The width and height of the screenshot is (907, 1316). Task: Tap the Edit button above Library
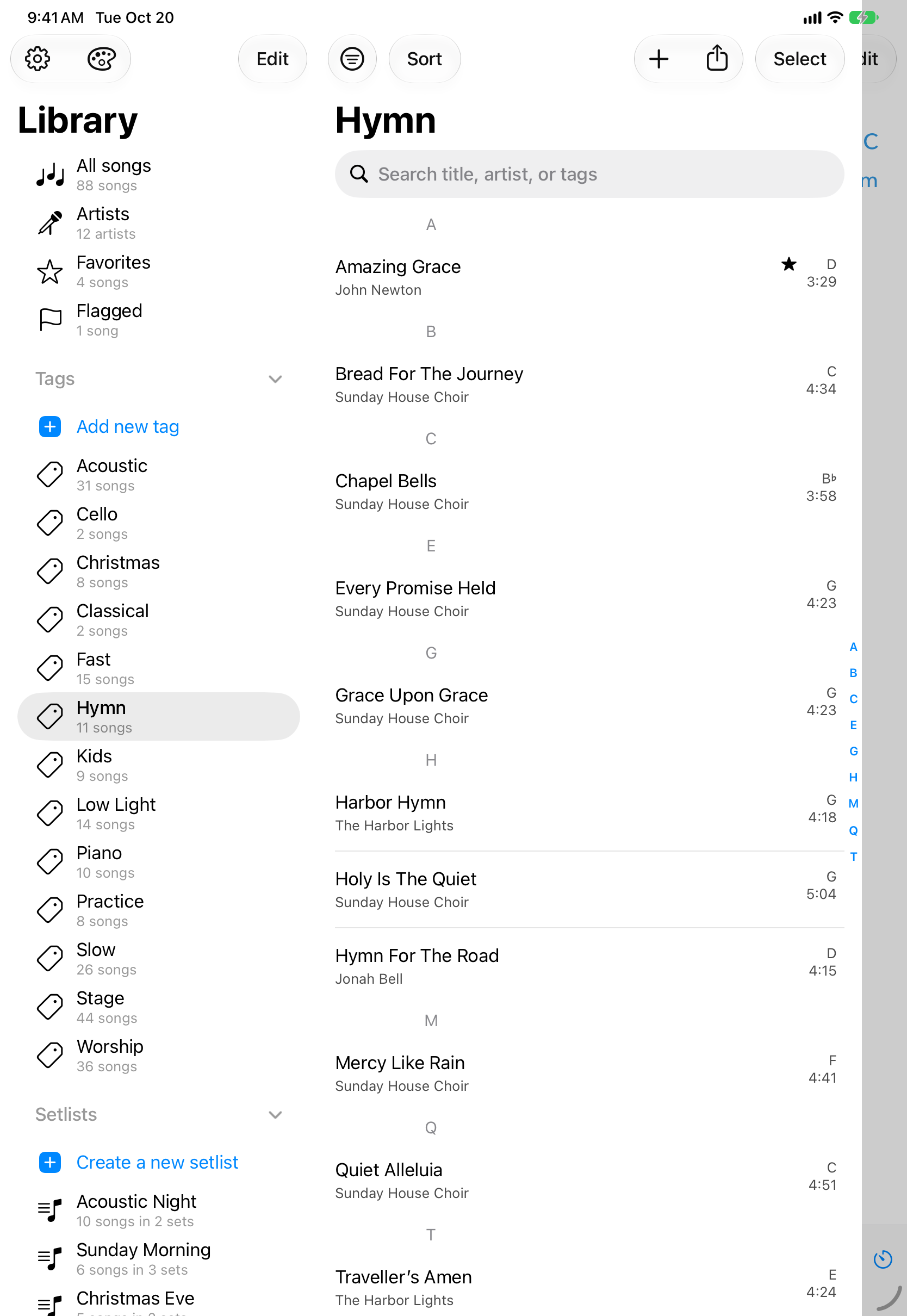272,59
